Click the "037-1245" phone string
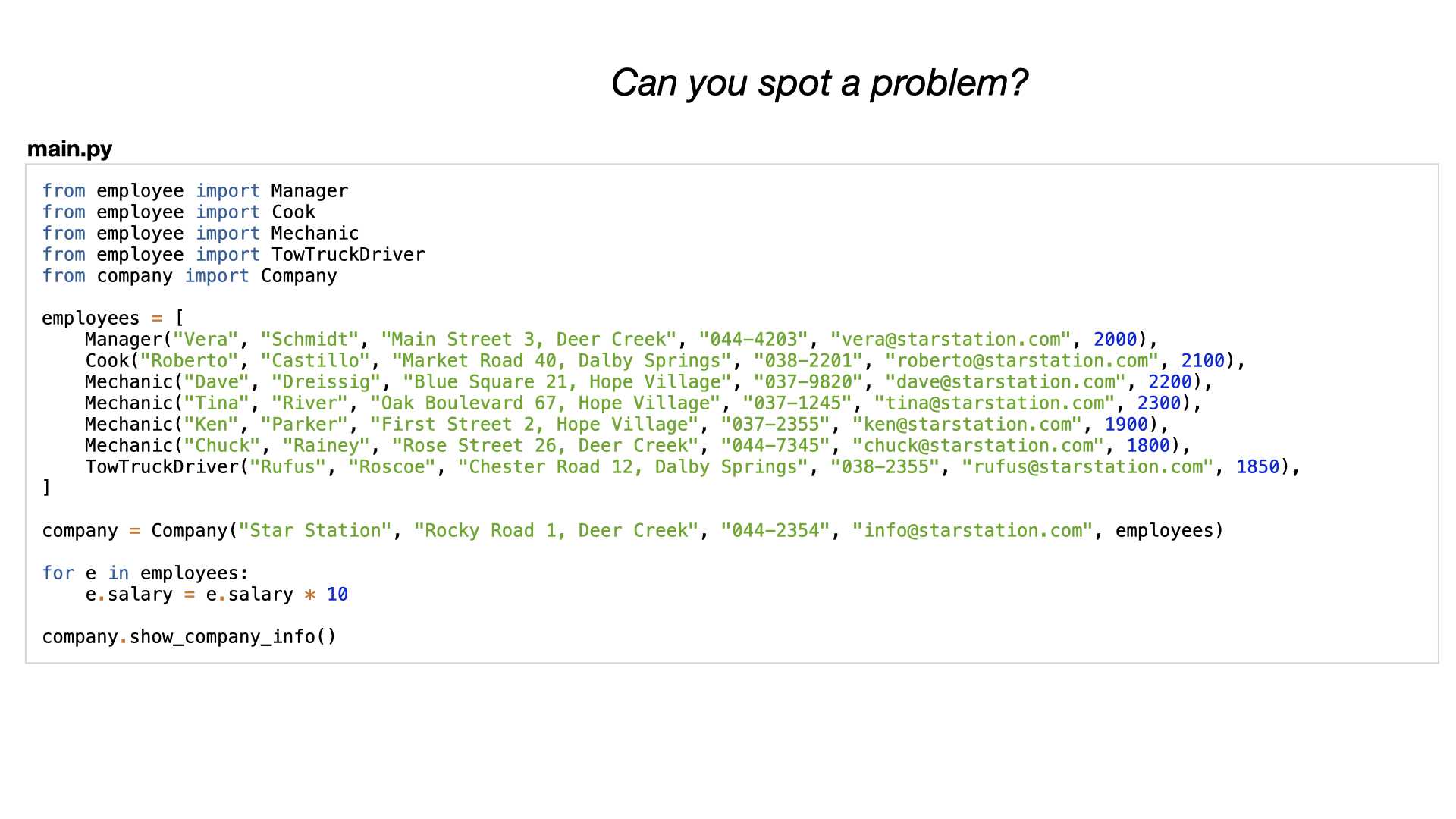 (x=797, y=403)
